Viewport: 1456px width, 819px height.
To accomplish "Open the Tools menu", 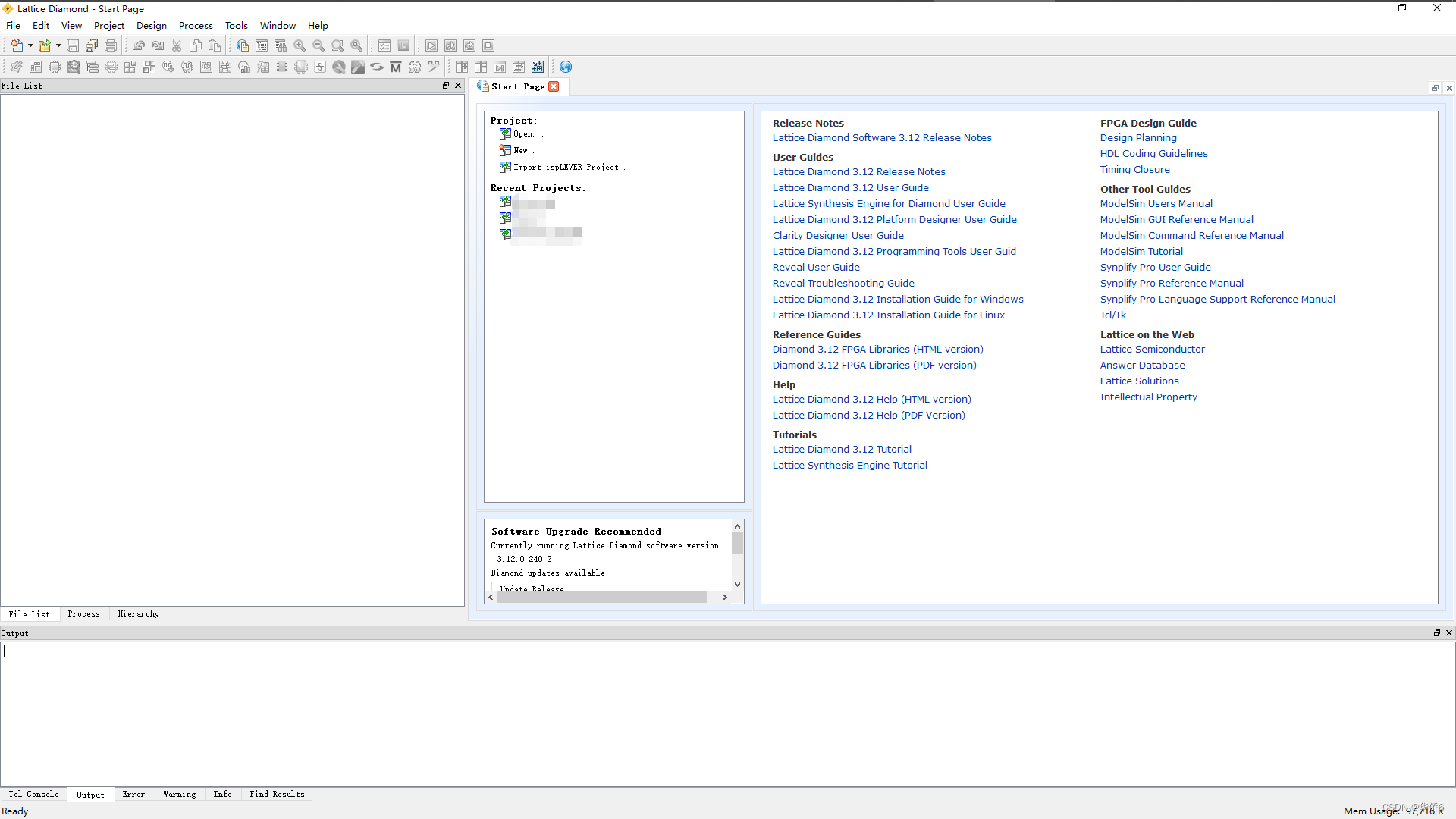I will coord(236,25).
